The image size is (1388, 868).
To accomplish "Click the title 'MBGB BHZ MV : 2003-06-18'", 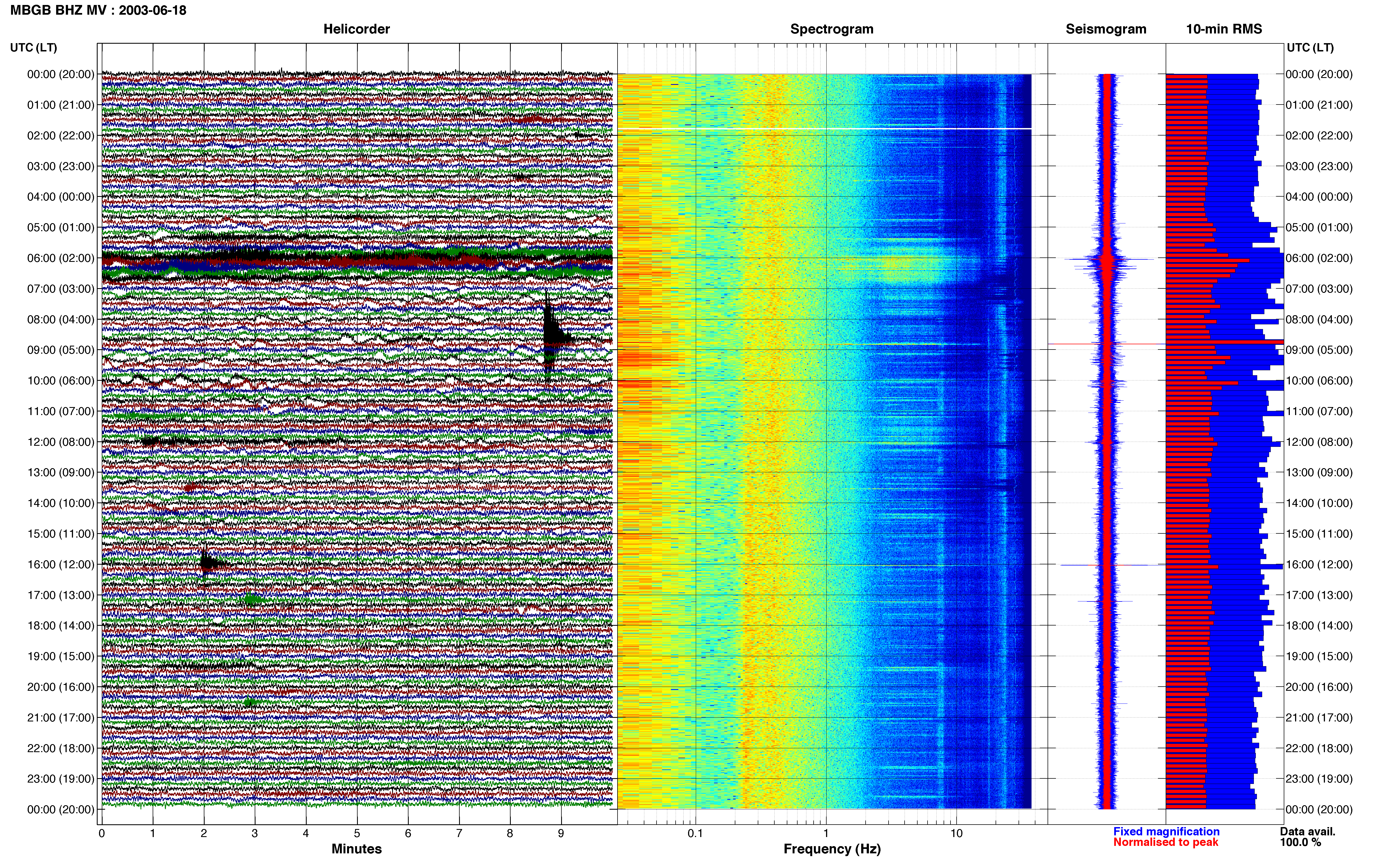I will [x=98, y=10].
